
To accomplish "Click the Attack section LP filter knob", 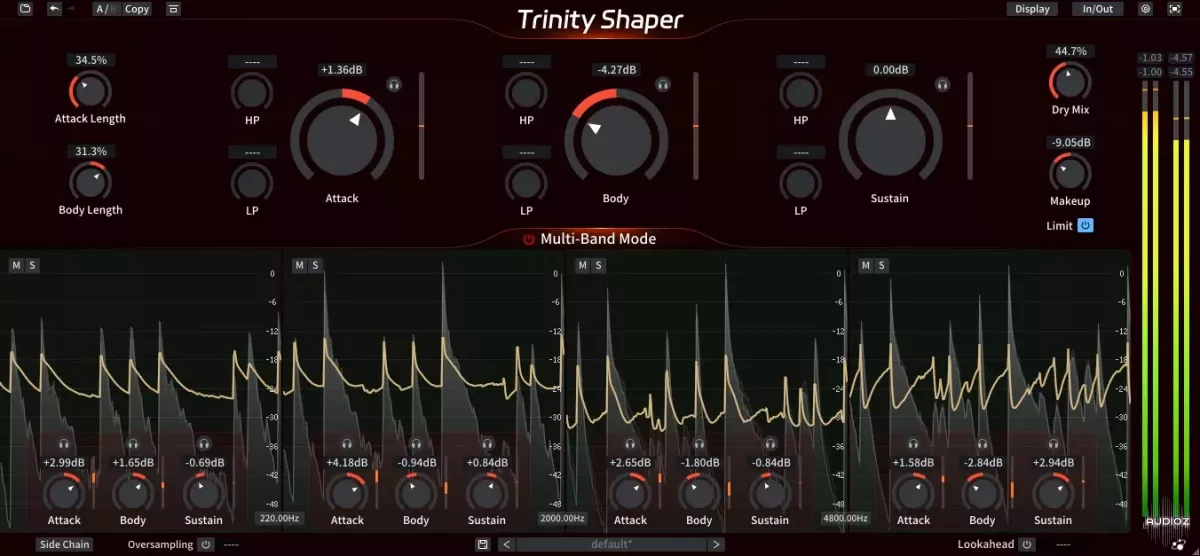I will (252, 182).
